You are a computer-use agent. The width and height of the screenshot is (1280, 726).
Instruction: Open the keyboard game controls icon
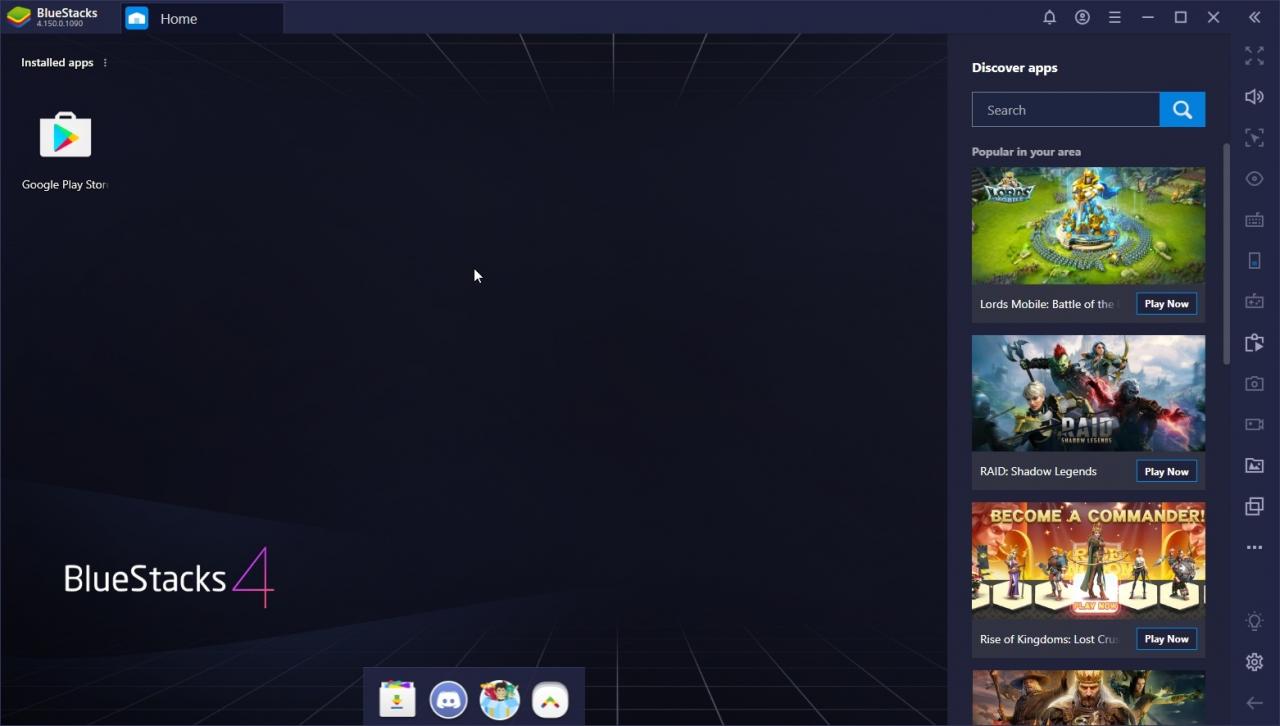coord(1254,220)
